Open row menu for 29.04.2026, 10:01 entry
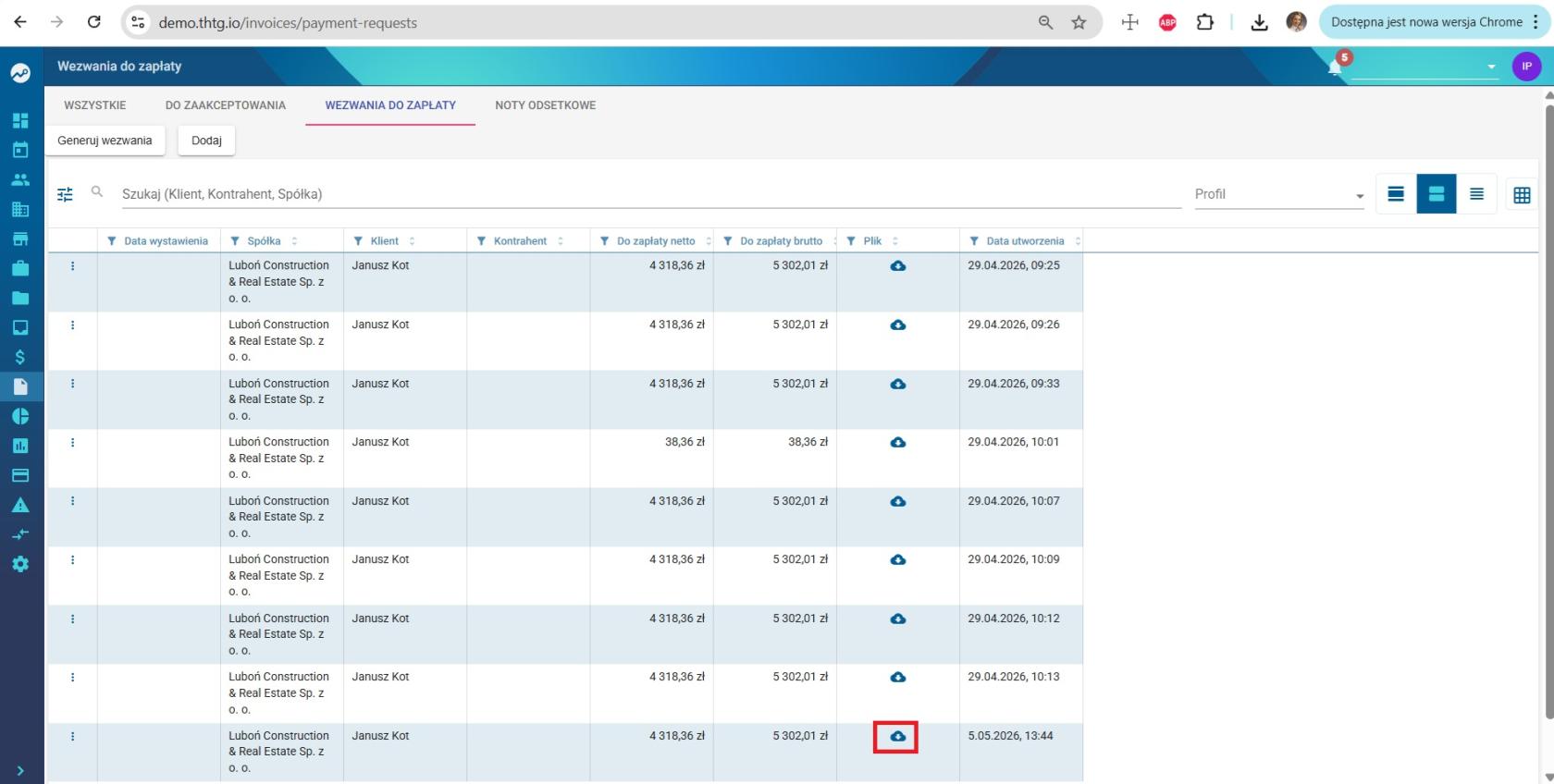 pyautogui.click(x=72, y=443)
